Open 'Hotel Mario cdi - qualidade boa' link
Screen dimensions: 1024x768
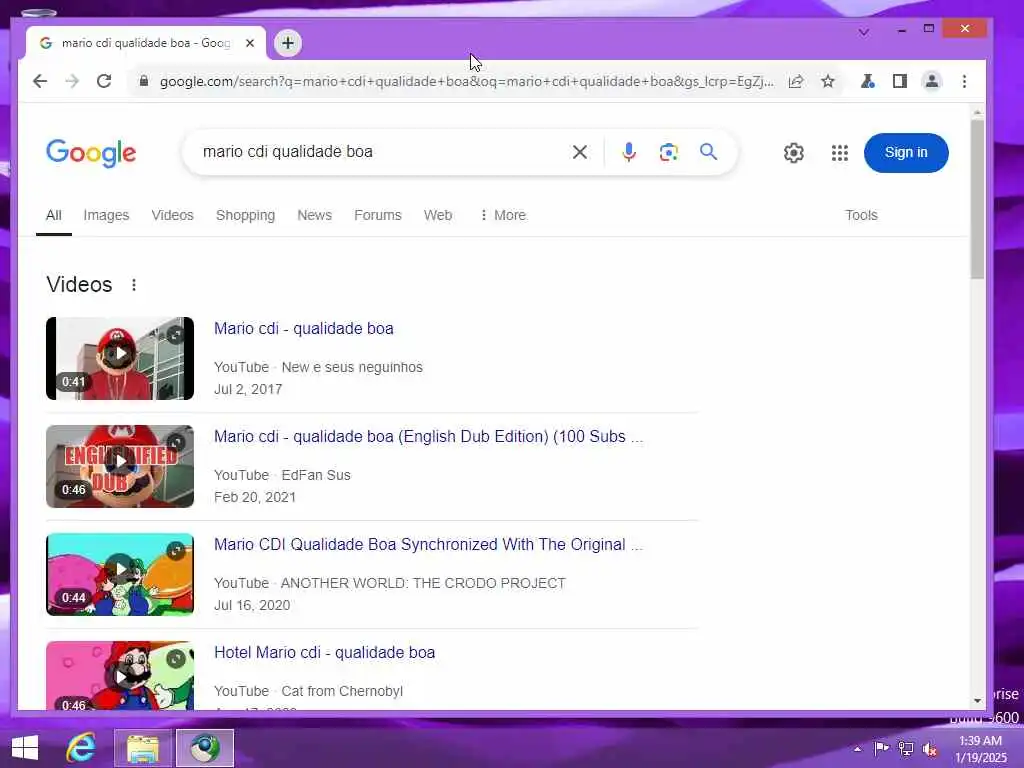[325, 652]
